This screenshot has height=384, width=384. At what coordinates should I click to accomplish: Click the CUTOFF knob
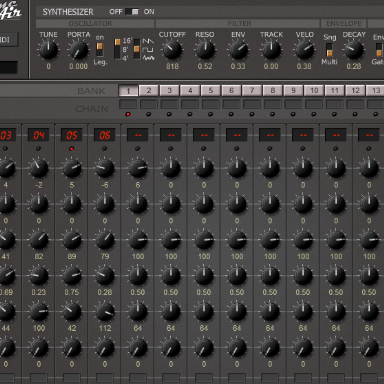tap(172, 50)
